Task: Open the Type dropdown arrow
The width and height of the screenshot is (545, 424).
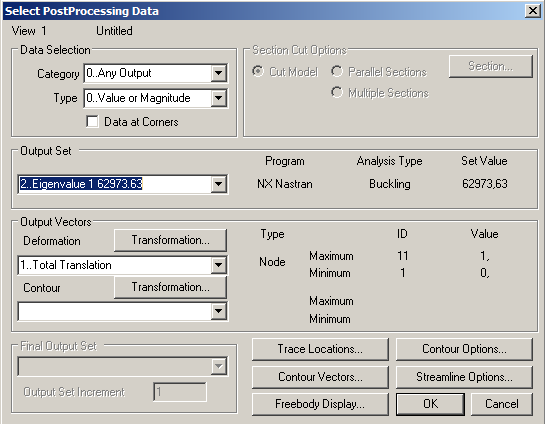Action: (219, 98)
